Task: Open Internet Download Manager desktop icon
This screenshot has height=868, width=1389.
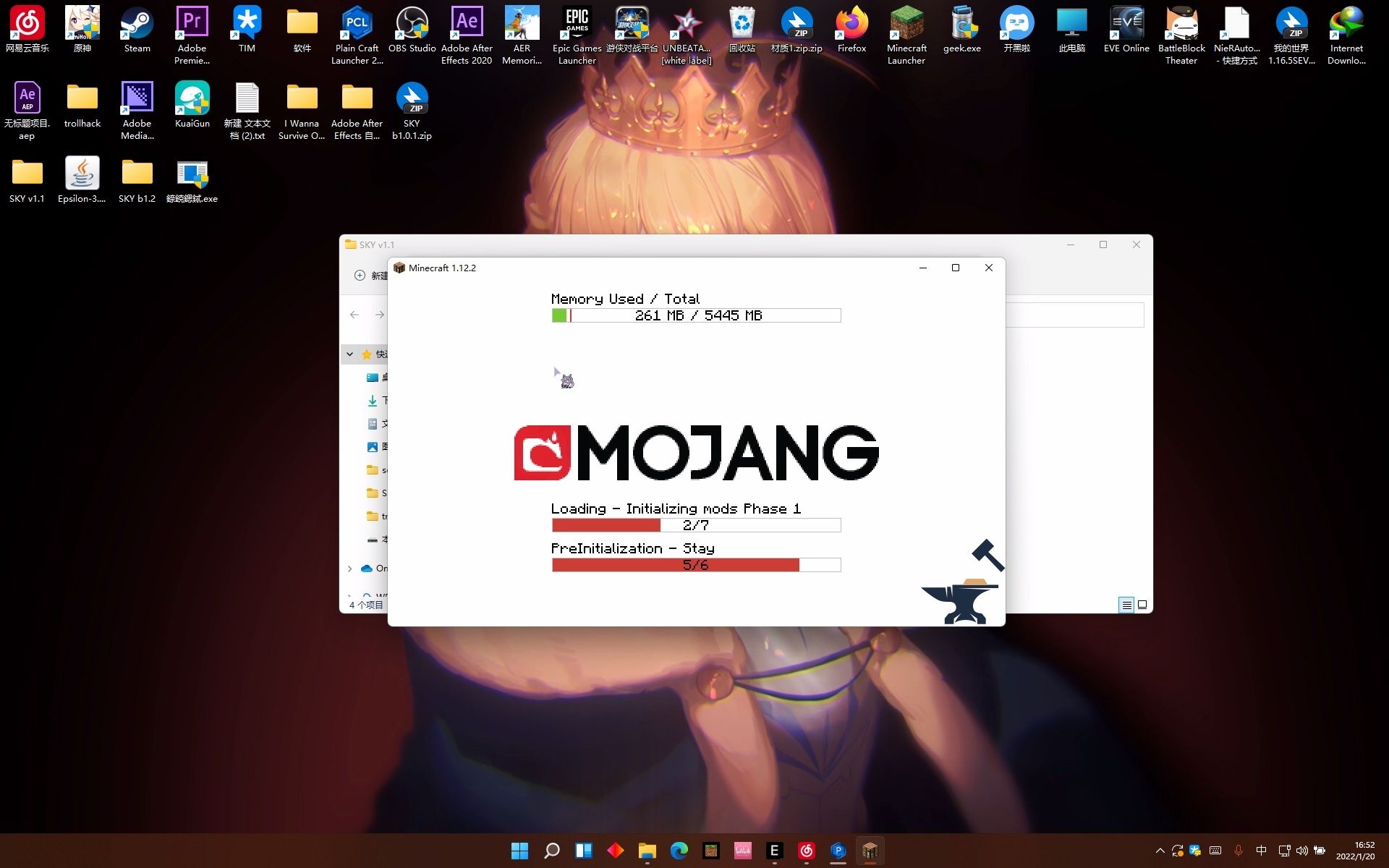Action: tap(1346, 35)
